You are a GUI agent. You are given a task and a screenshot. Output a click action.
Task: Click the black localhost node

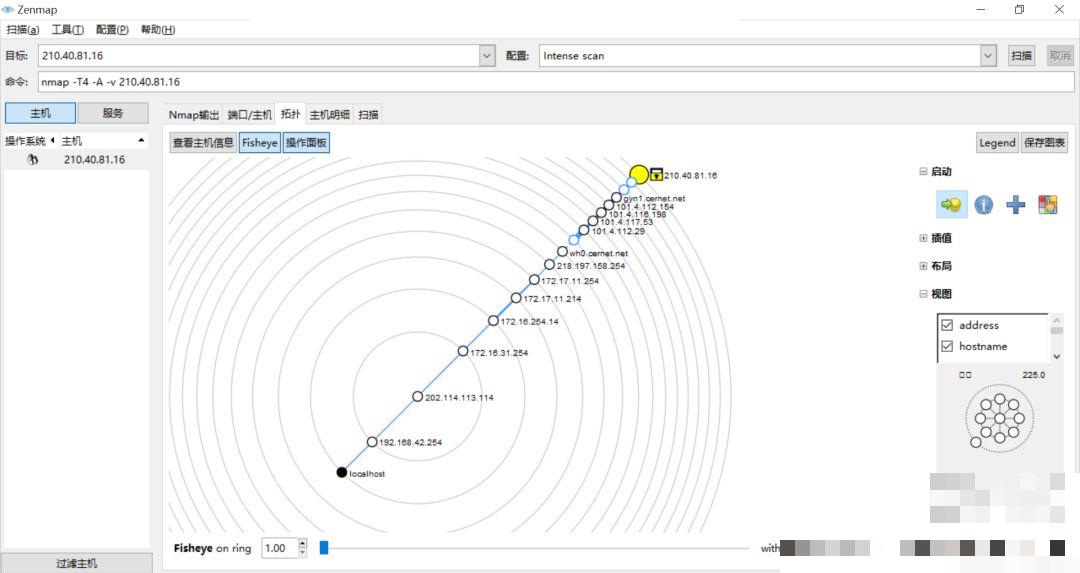coord(342,472)
